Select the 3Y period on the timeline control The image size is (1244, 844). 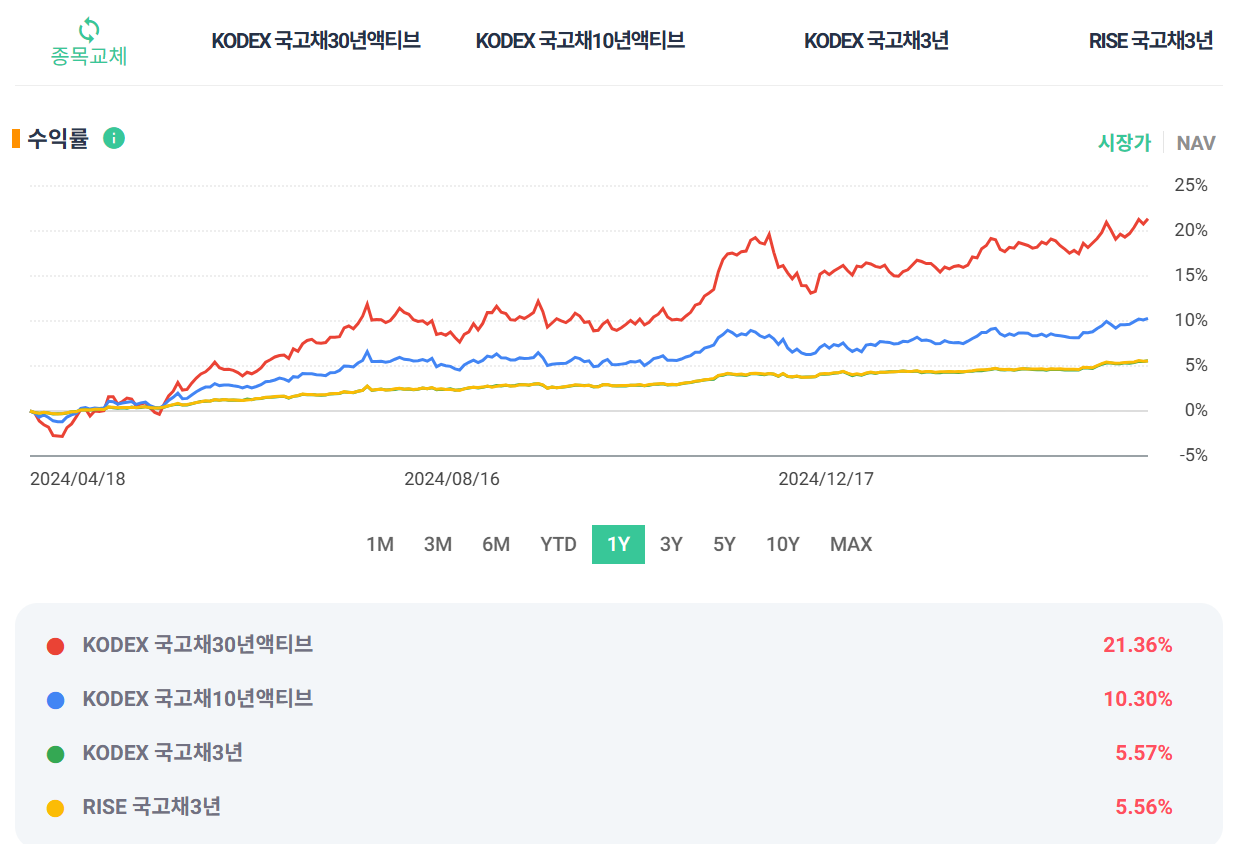pyautogui.click(x=670, y=544)
